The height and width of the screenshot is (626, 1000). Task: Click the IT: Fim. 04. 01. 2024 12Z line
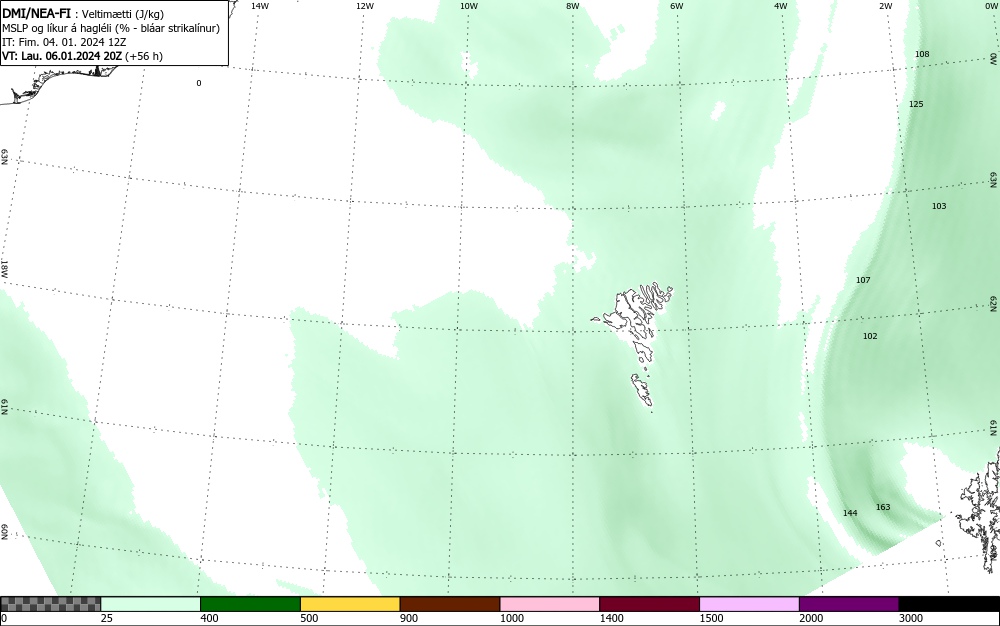(64, 42)
